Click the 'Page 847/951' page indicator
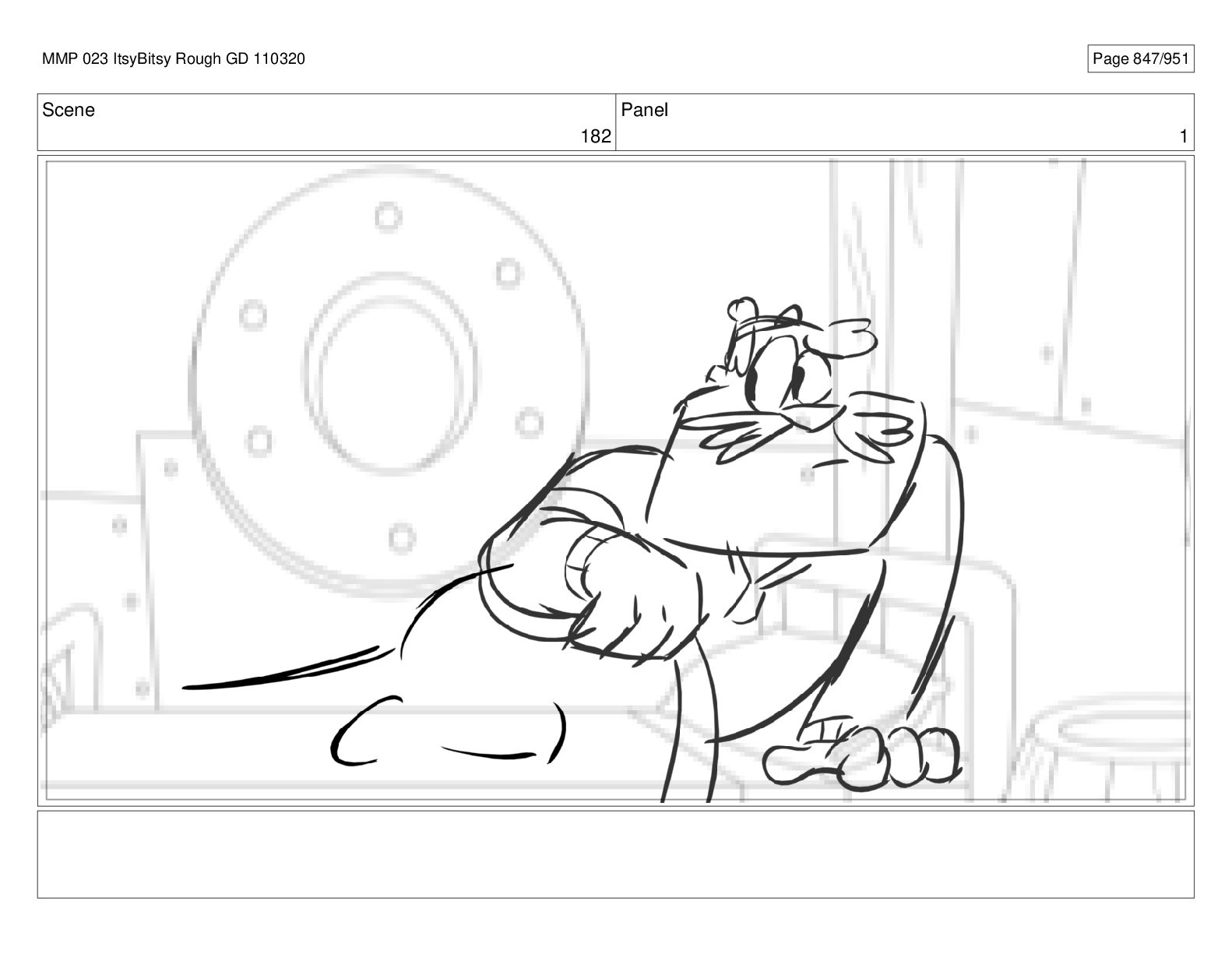1232x954 pixels. [1140, 59]
